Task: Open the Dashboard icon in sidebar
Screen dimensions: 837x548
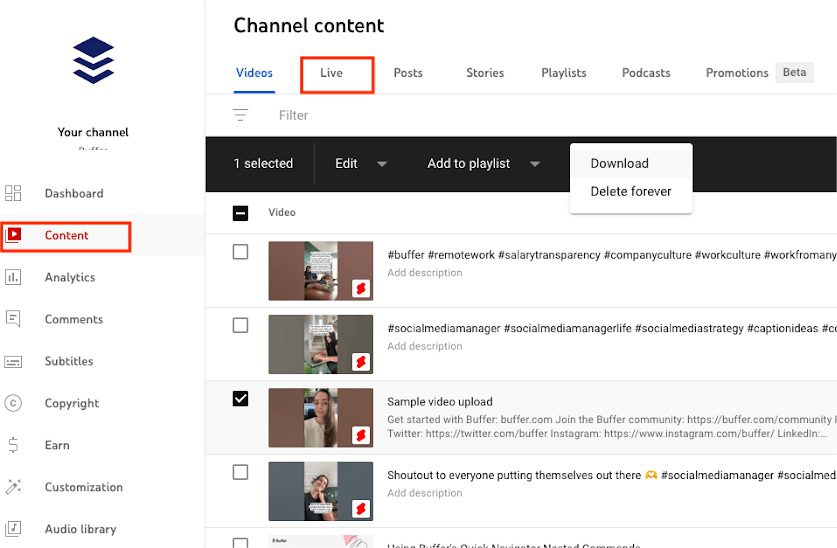Action: click(13, 193)
